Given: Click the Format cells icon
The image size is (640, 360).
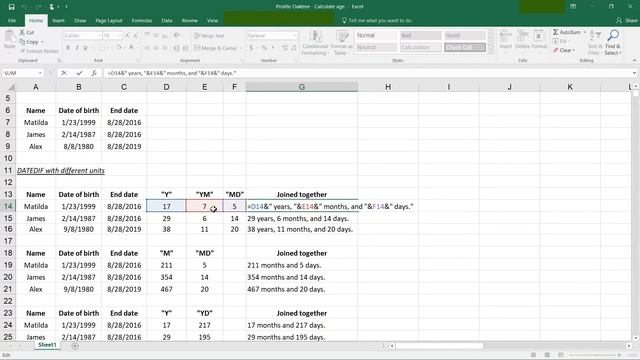Looking at the screenshot, I should click(539, 36).
